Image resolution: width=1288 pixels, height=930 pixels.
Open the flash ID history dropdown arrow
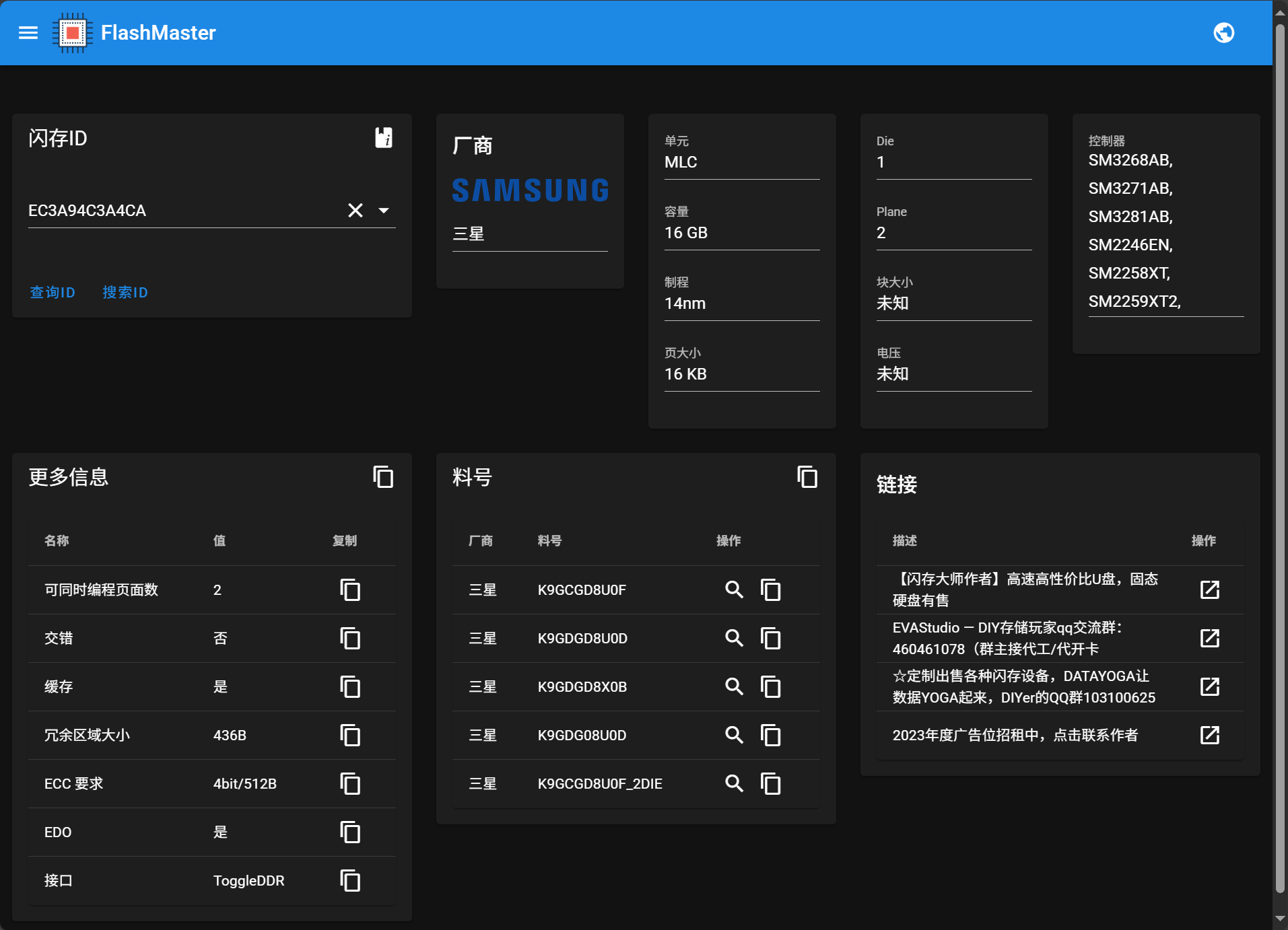(384, 210)
